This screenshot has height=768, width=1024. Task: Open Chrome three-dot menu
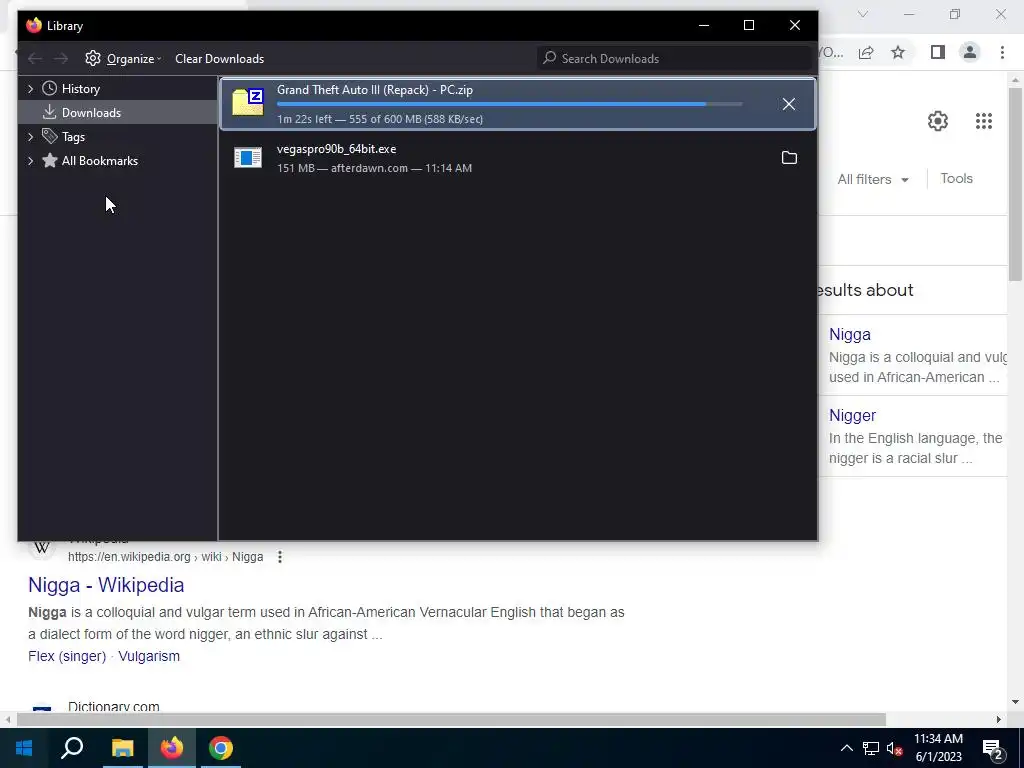pyautogui.click(x=1002, y=52)
